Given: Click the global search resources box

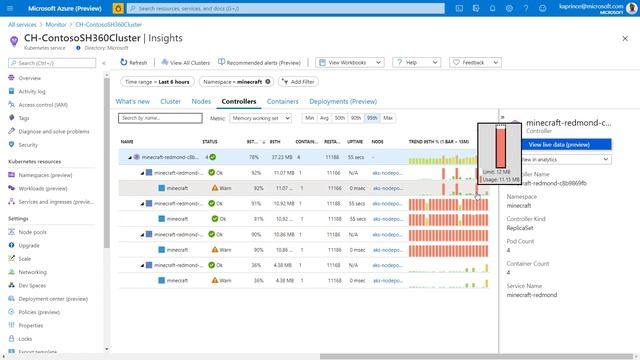Looking at the screenshot, I should tap(286, 8).
